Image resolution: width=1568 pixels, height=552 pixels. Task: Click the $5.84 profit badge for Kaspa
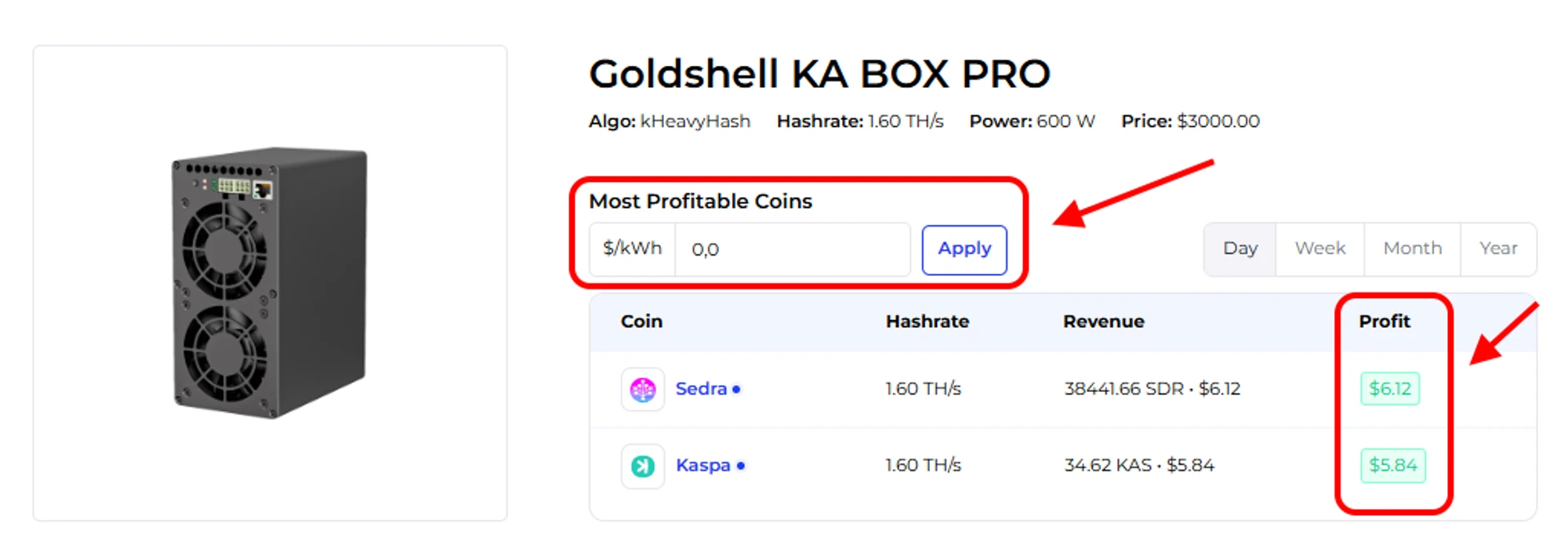tap(1393, 466)
